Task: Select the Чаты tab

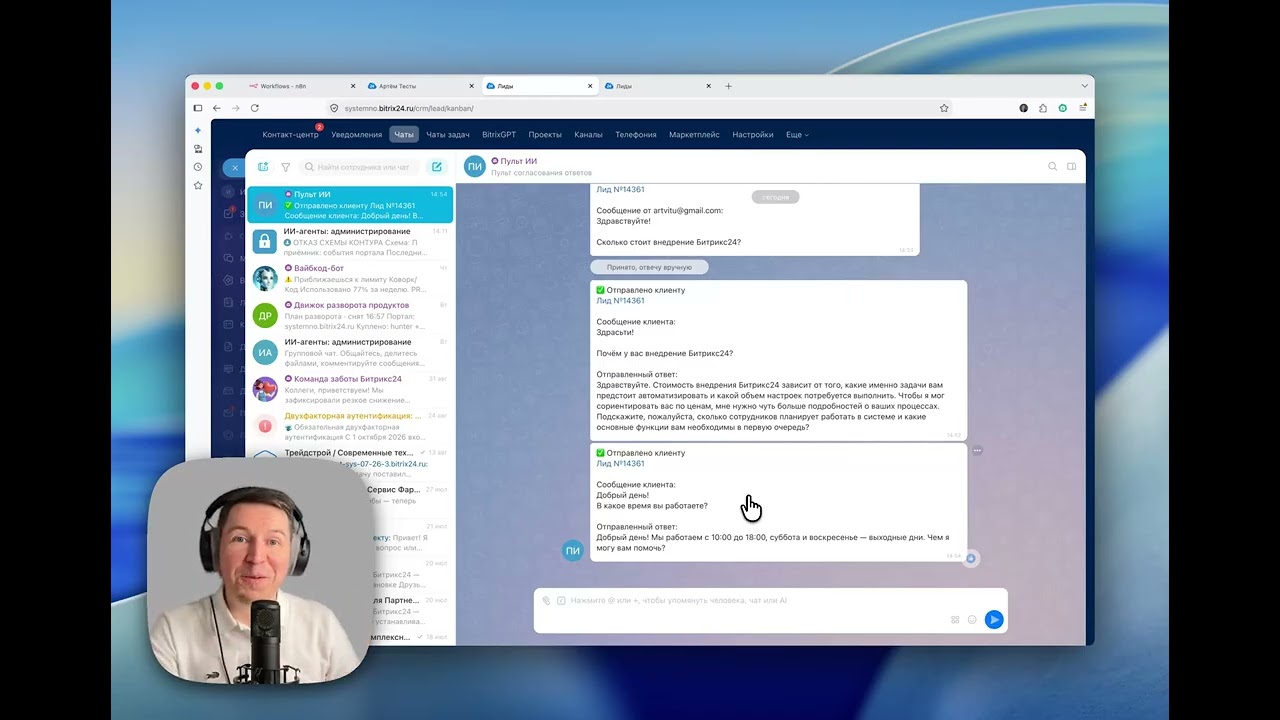Action: [403, 134]
